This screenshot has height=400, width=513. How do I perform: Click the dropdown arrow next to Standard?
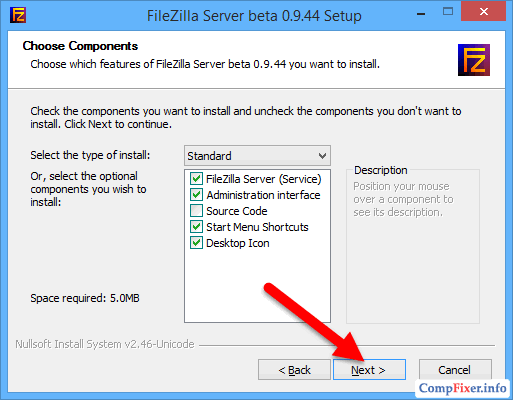click(x=322, y=156)
